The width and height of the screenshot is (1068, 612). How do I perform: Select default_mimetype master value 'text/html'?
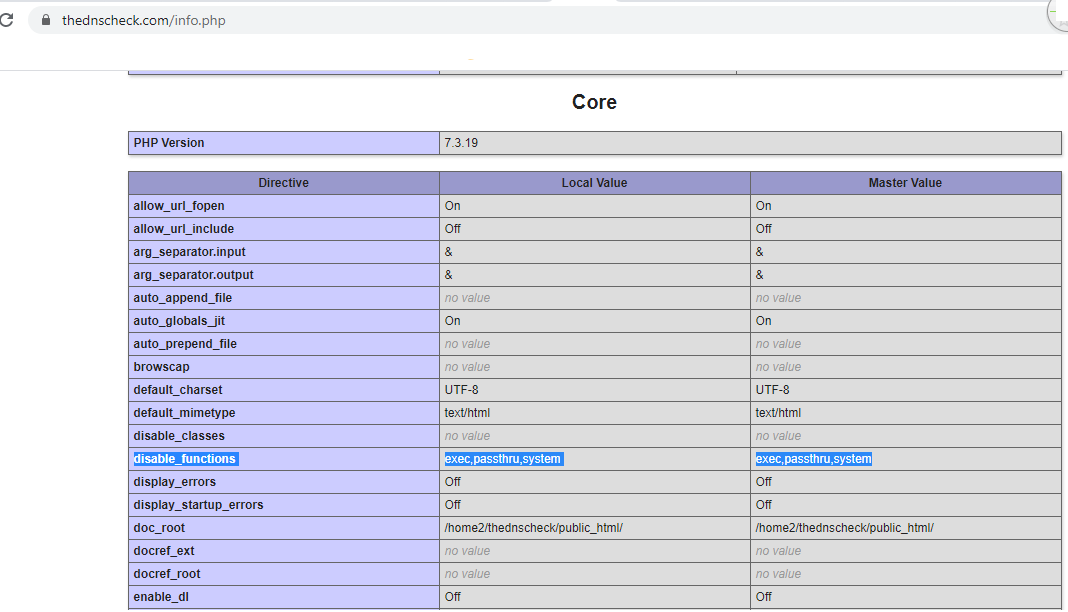pos(778,413)
